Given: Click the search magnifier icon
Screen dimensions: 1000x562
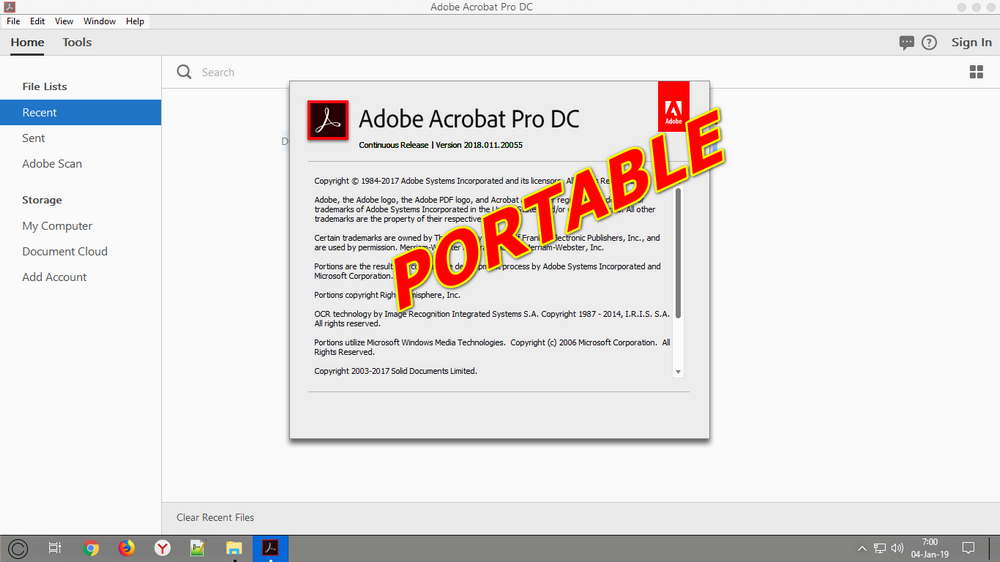Looking at the screenshot, I should click(184, 72).
